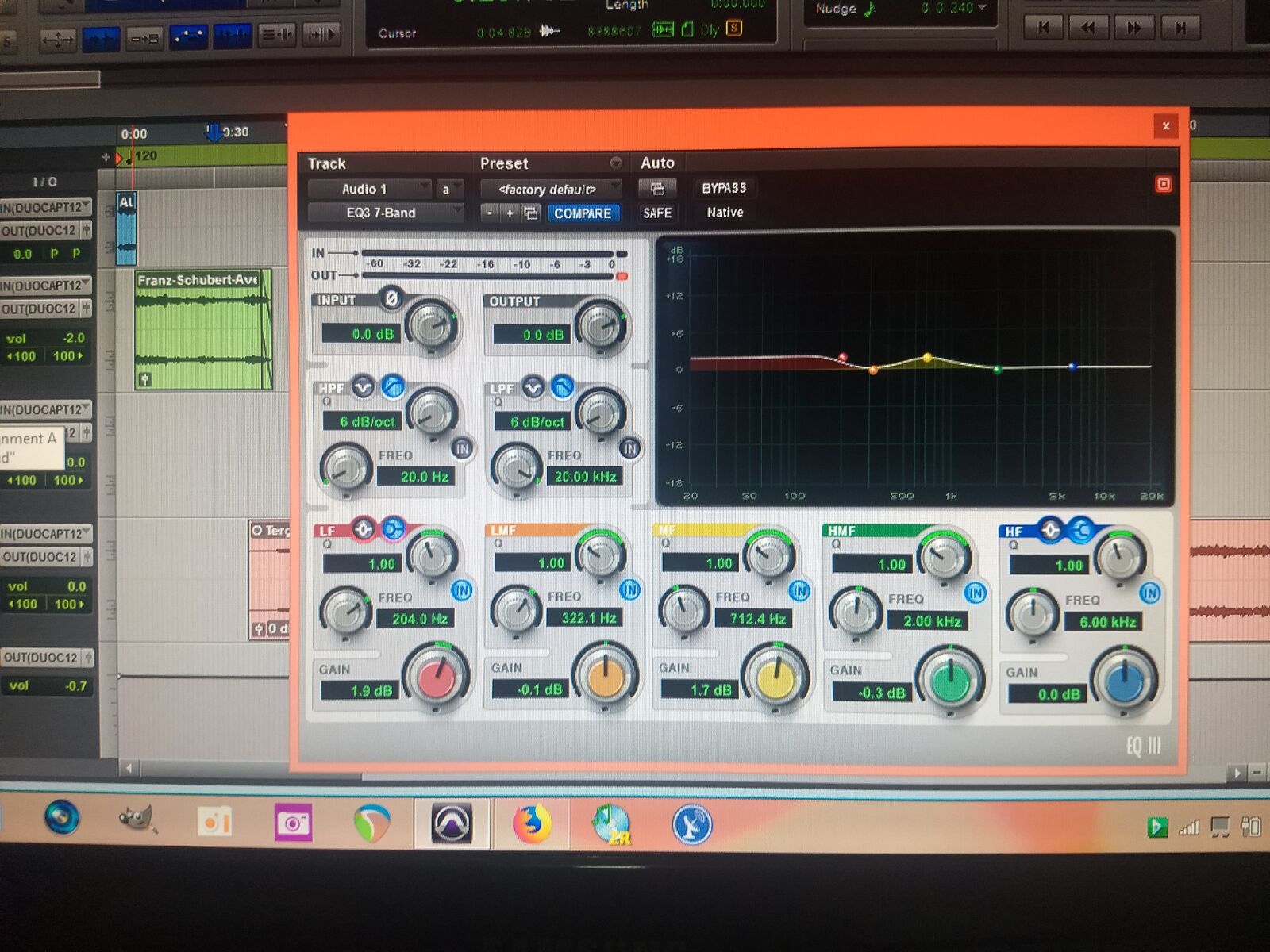Viewport: 1270px width, 952px height.
Task: Click red LF node on EQ graph
Action: point(843,358)
